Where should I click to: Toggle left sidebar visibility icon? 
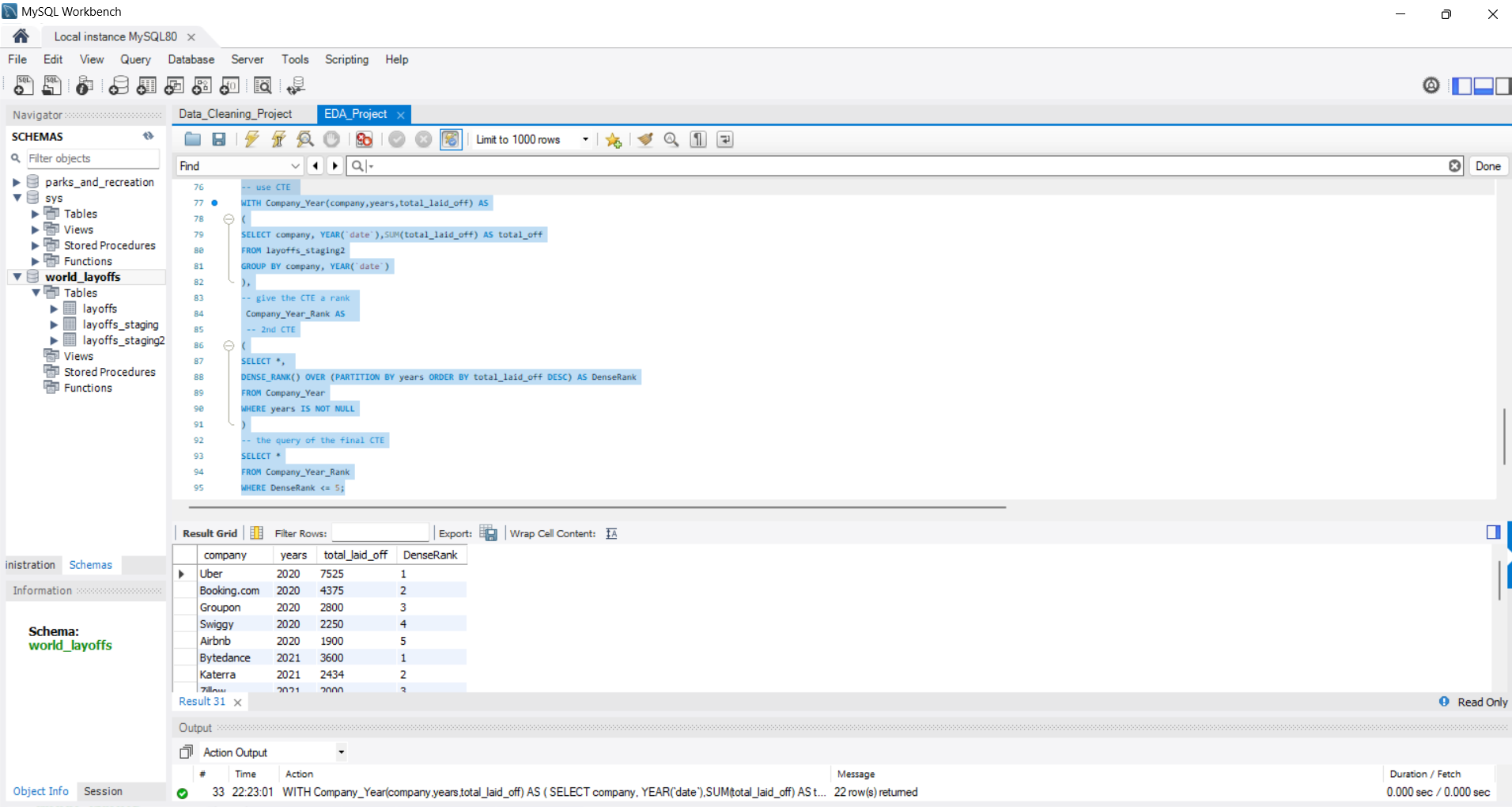[x=1462, y=86]
